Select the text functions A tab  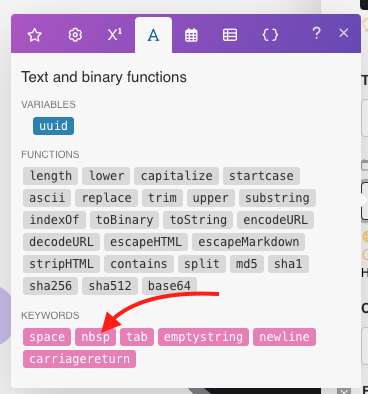[x=153, y=35]
